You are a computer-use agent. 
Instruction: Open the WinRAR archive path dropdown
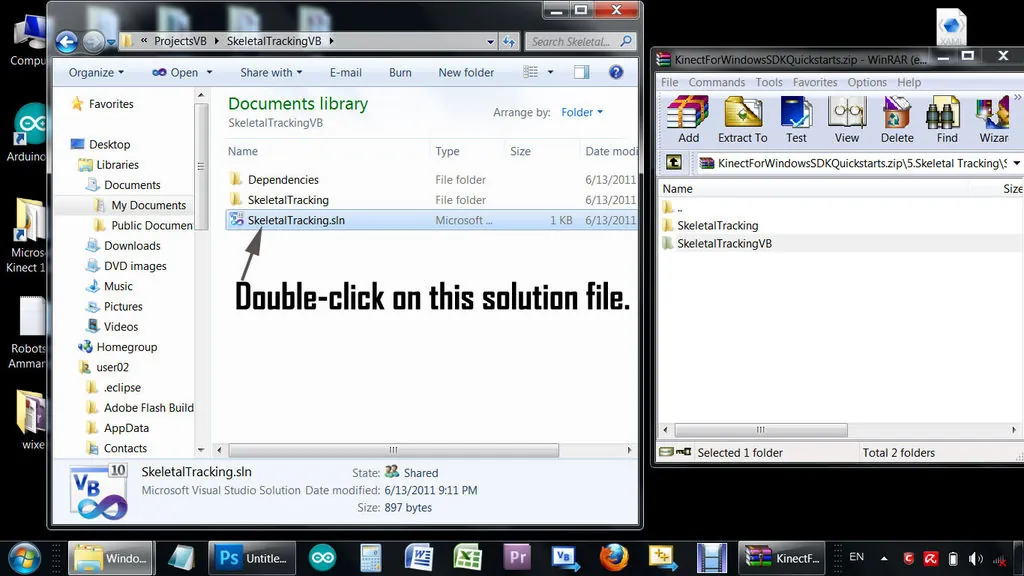click(1016, 163)
